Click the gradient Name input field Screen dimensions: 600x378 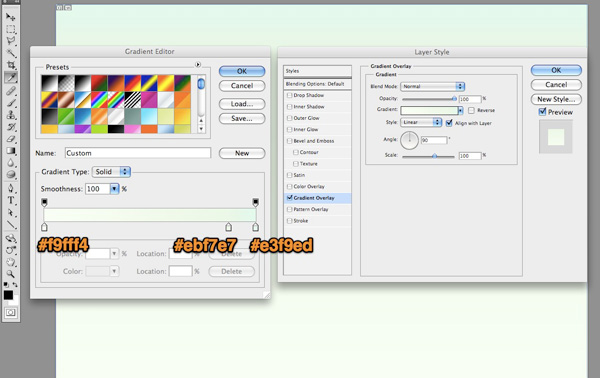click(x=138, y=153)
